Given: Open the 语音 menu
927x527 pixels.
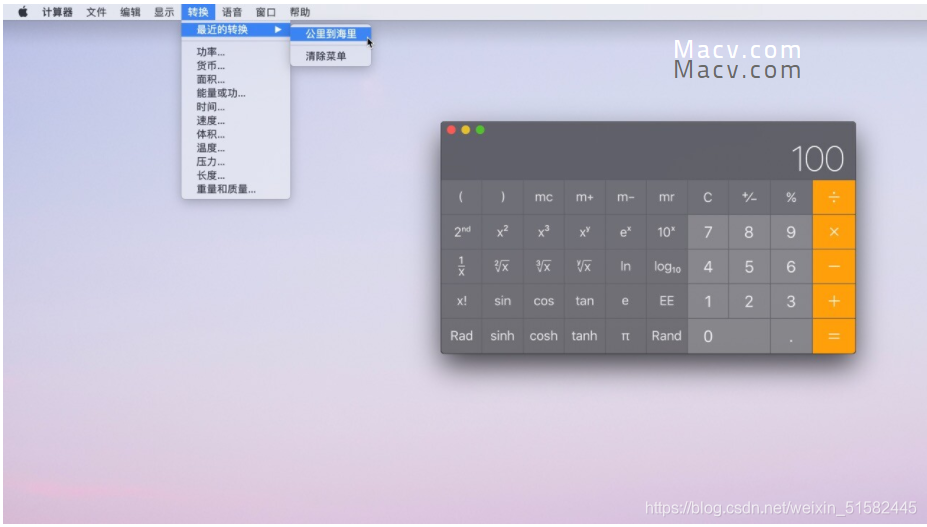Looking at the screenshot, I should click(232, 12).
